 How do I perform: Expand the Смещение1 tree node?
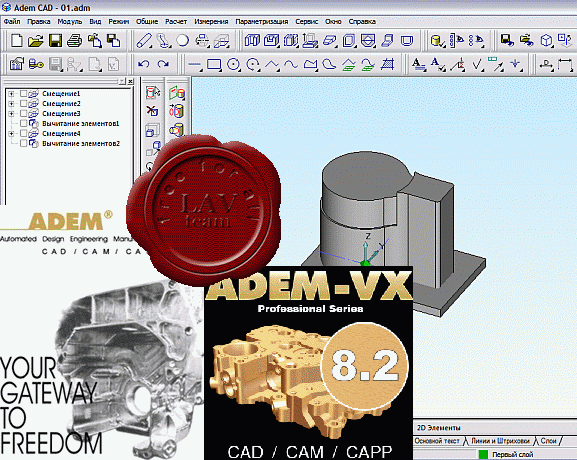tap(11, 94)
